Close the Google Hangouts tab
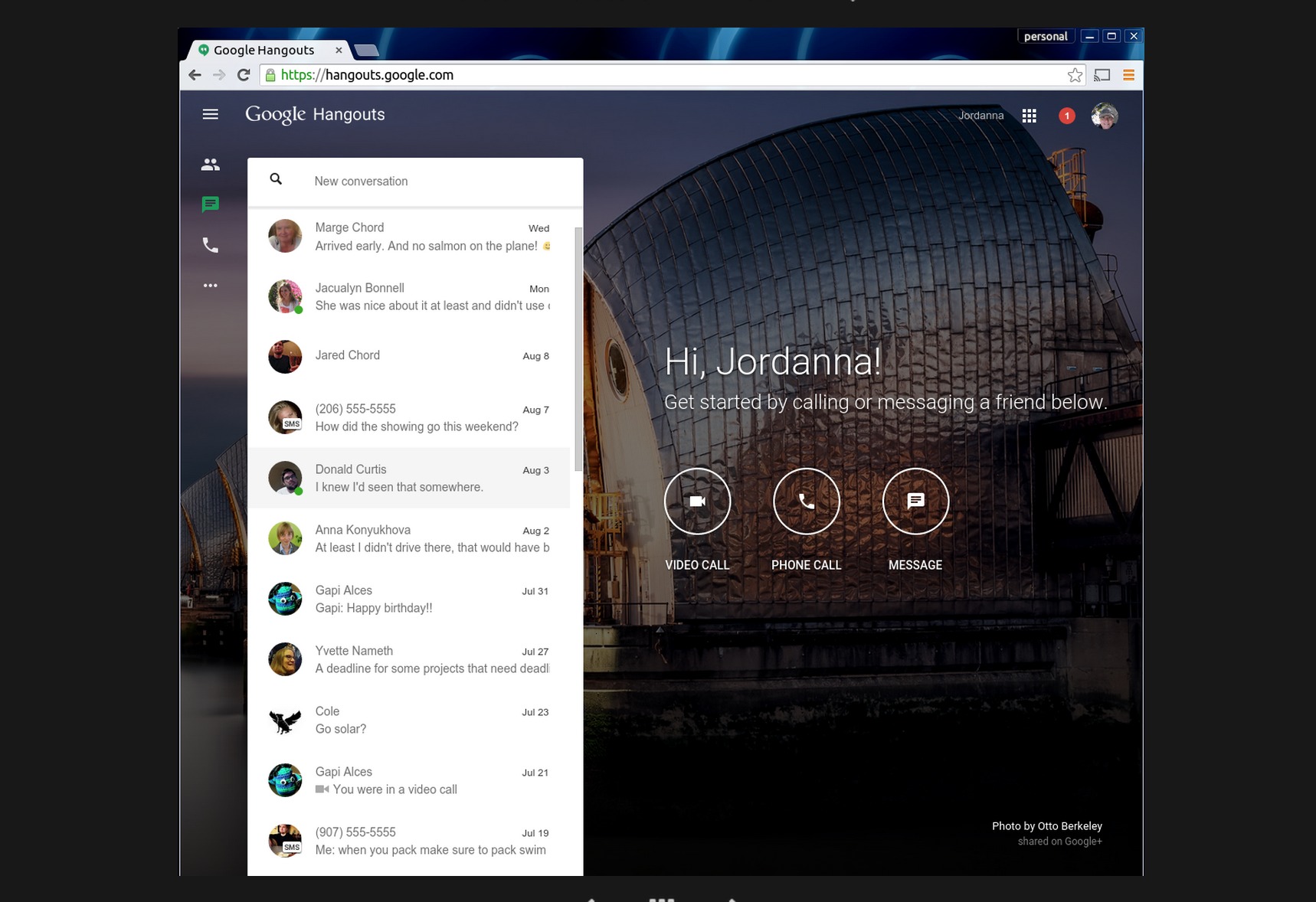1316x902 pixels. point(339,50)
